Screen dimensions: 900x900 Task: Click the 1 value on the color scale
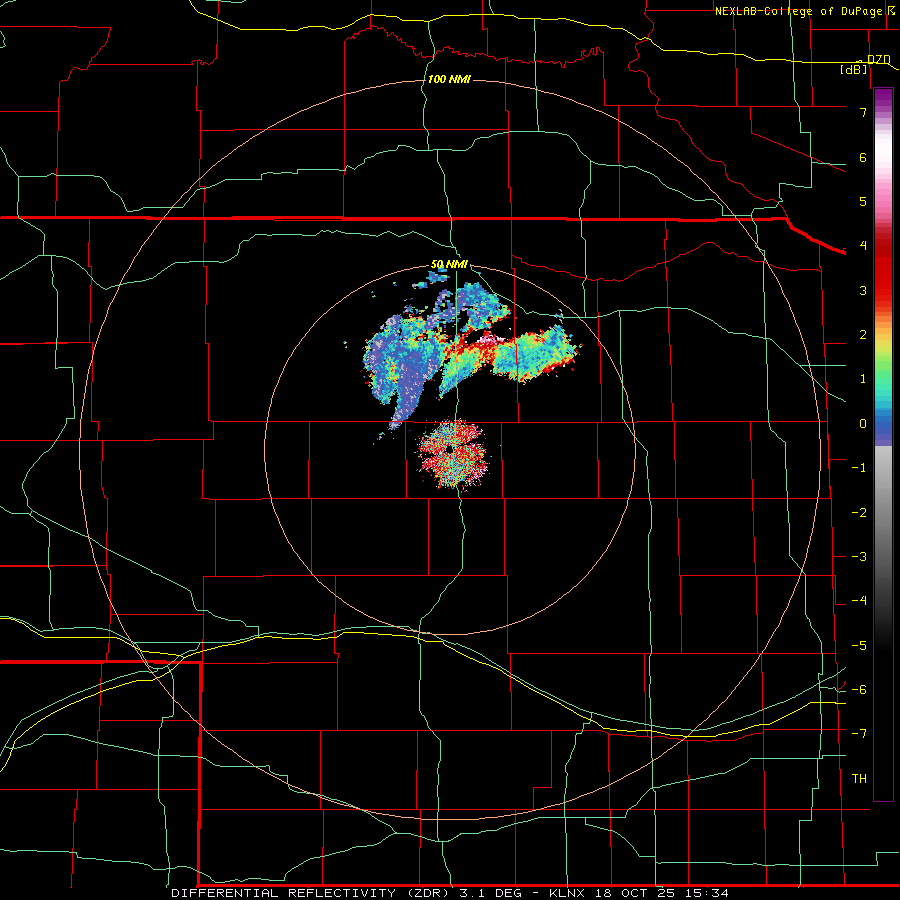[863, 379]
